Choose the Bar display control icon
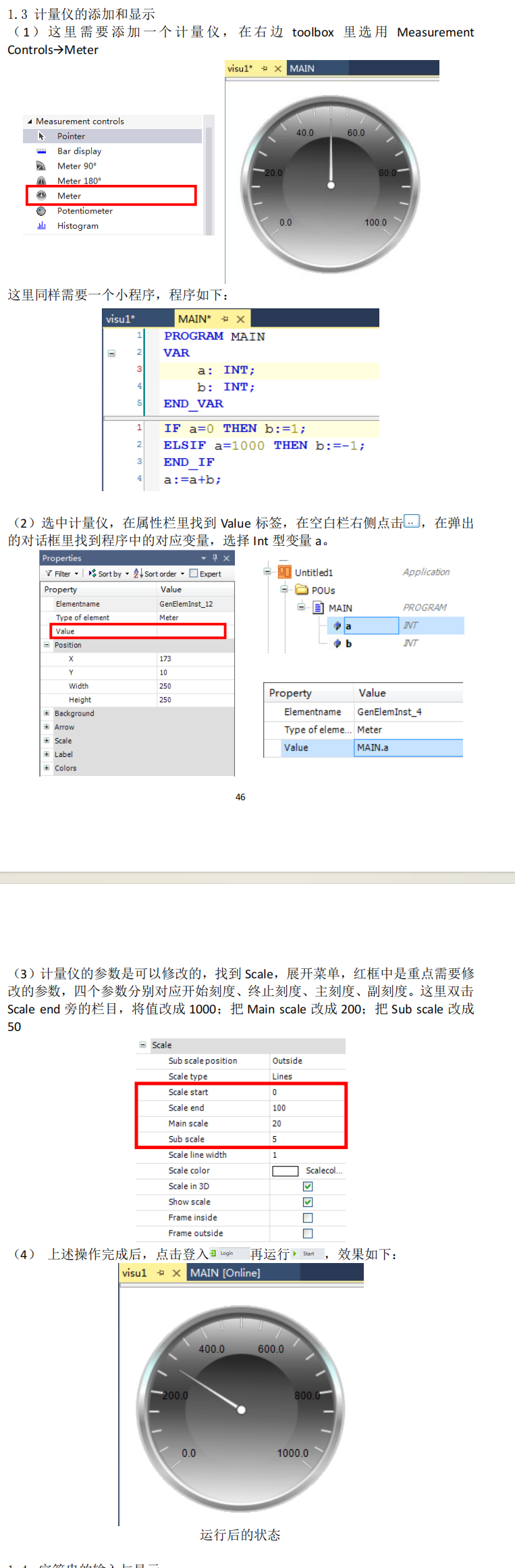The image size is (515, 1568). (41, 151)
